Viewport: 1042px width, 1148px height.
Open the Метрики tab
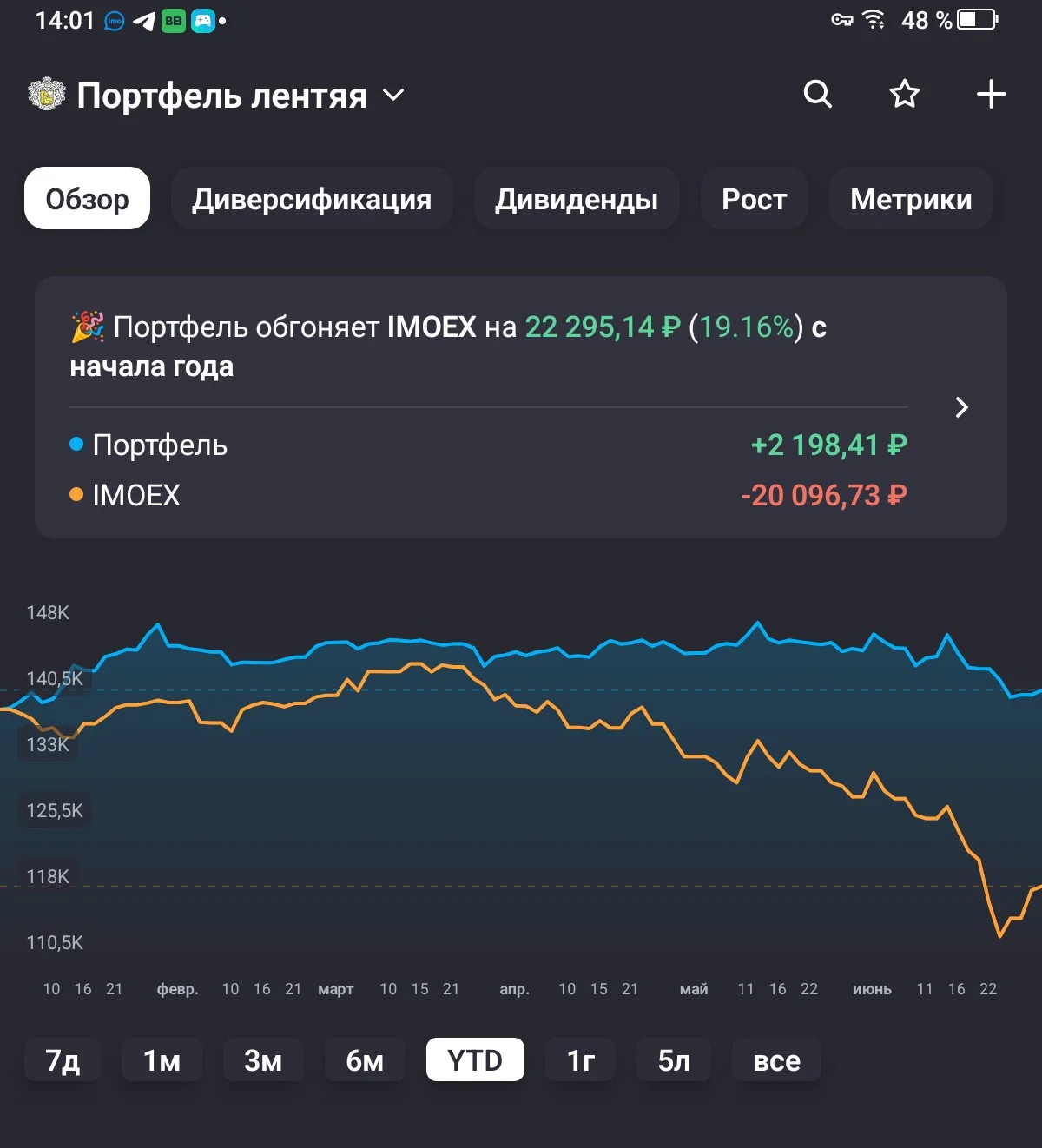[x=911, y=199]
